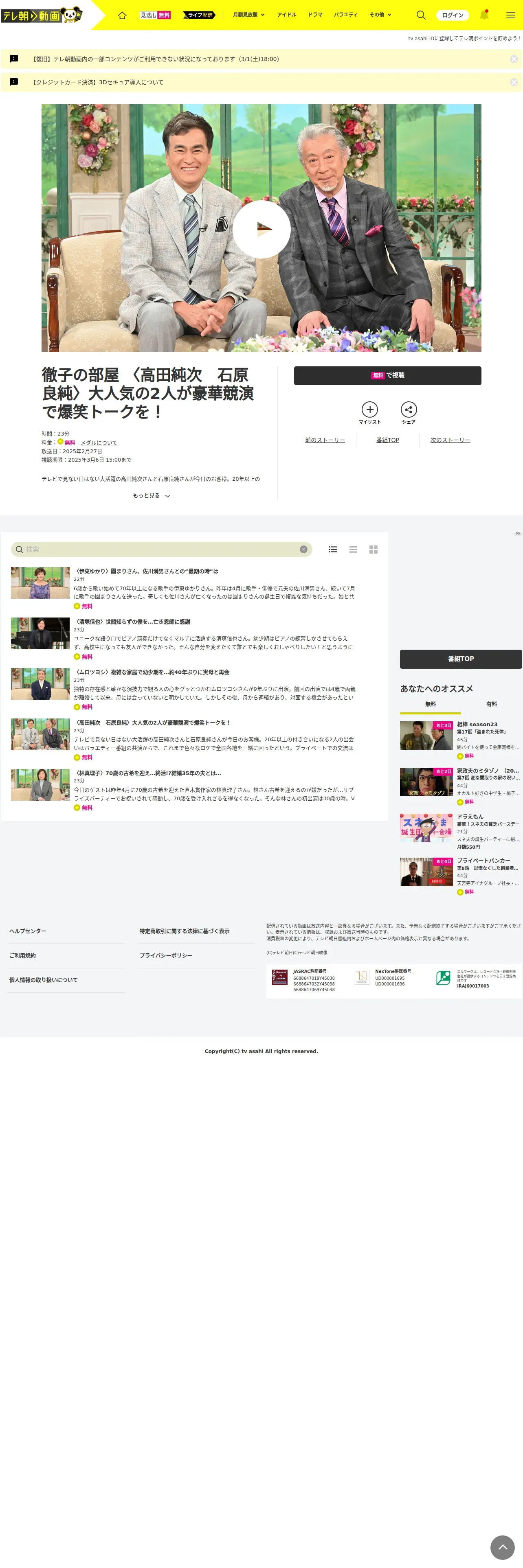Open the hamburger menu
The height and width of the screenshot is (1568, 523).
pyautogui.click(x=511, y=15)
